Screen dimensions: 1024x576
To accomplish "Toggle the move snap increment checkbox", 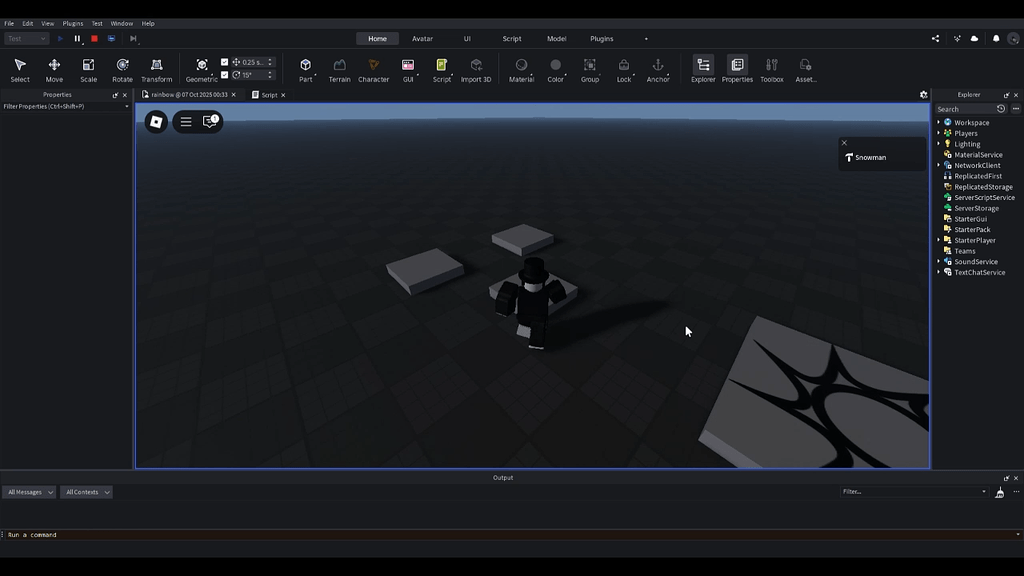I will coord(225,62).
